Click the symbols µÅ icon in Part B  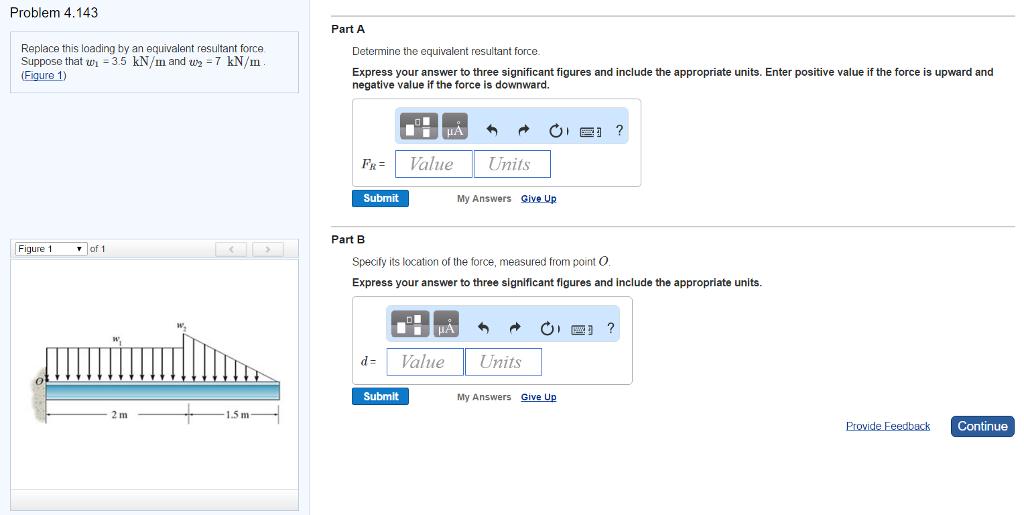pyautogui.click(x=446, y=324)
